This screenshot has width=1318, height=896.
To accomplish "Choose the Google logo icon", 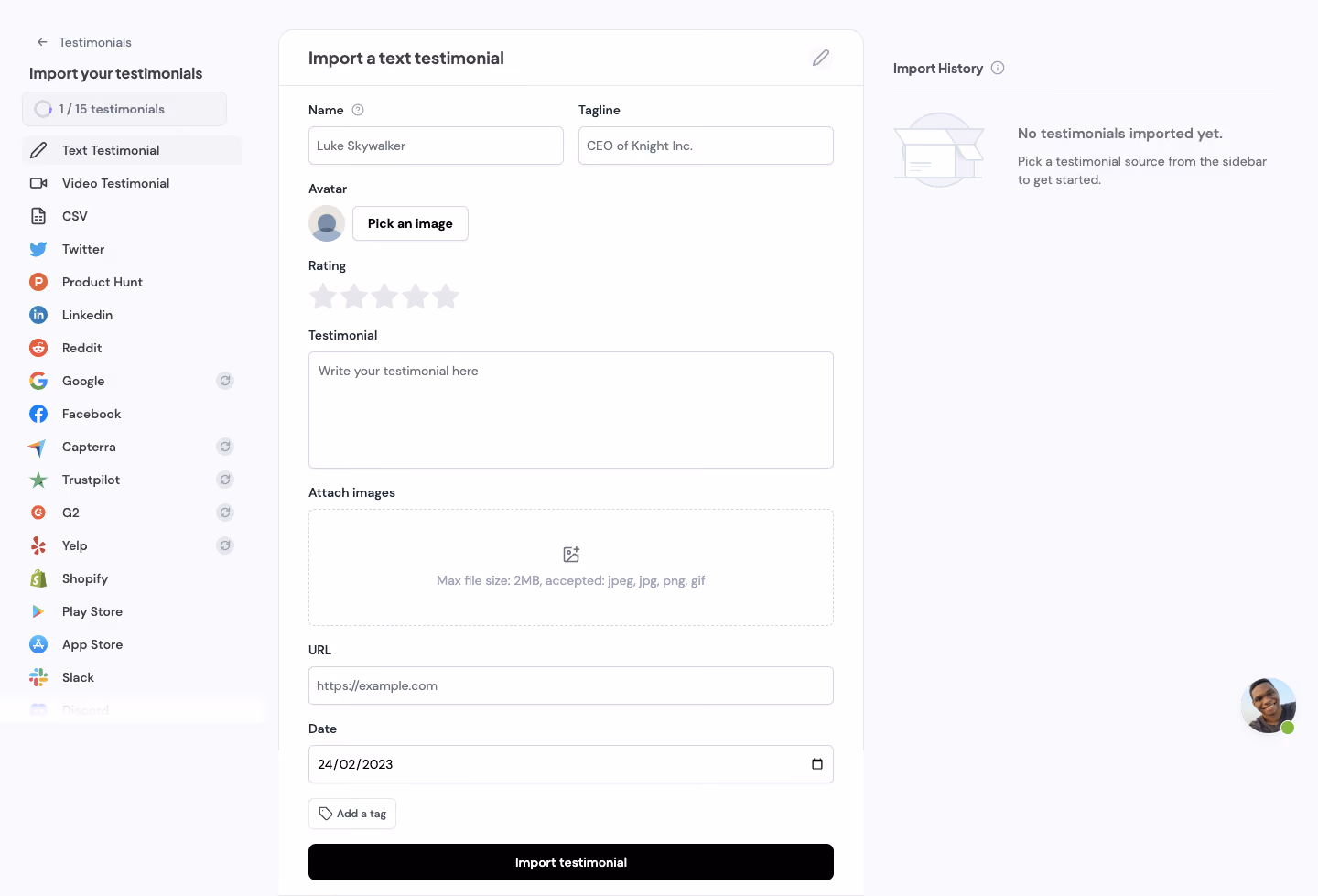I will coord(38,381).
